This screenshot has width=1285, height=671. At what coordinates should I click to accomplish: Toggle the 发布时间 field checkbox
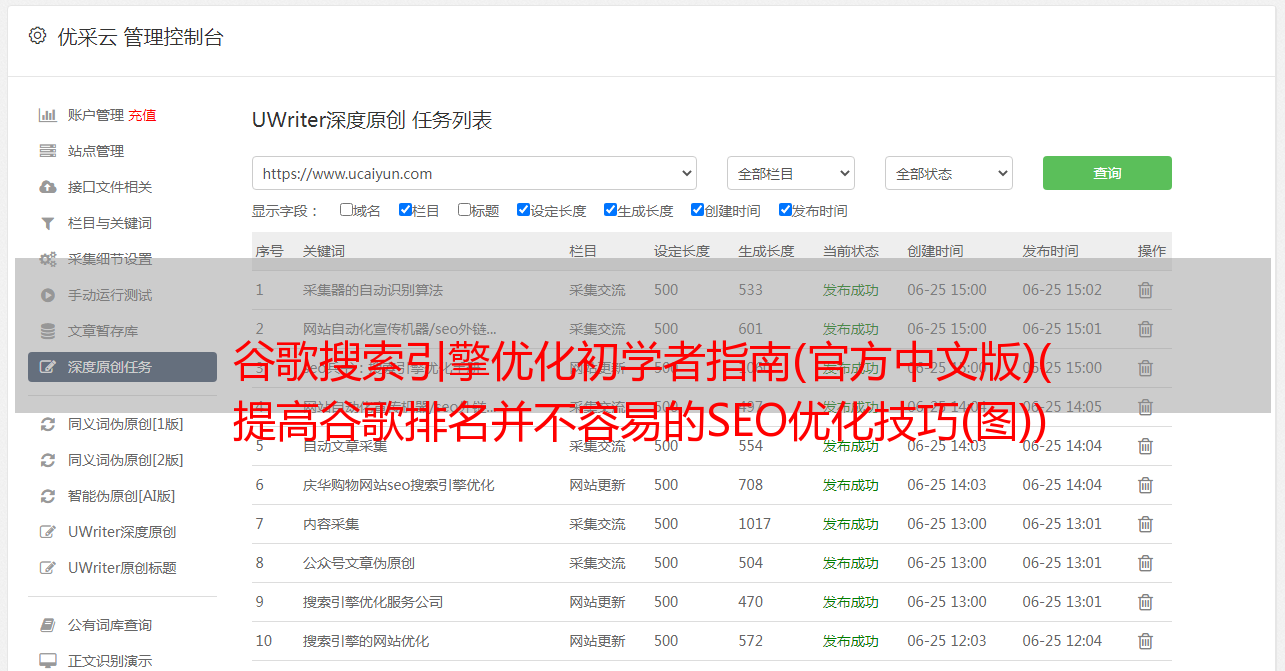click(x=784, y=210)
